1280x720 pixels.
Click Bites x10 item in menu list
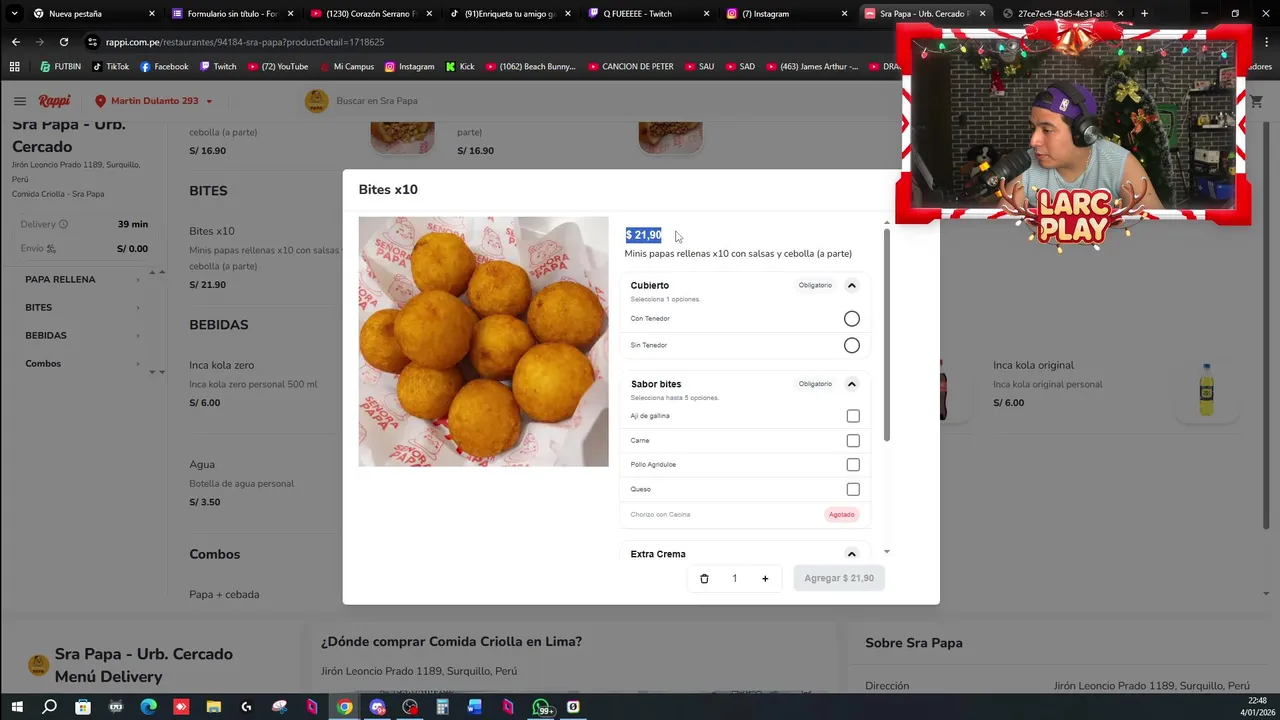211,231
